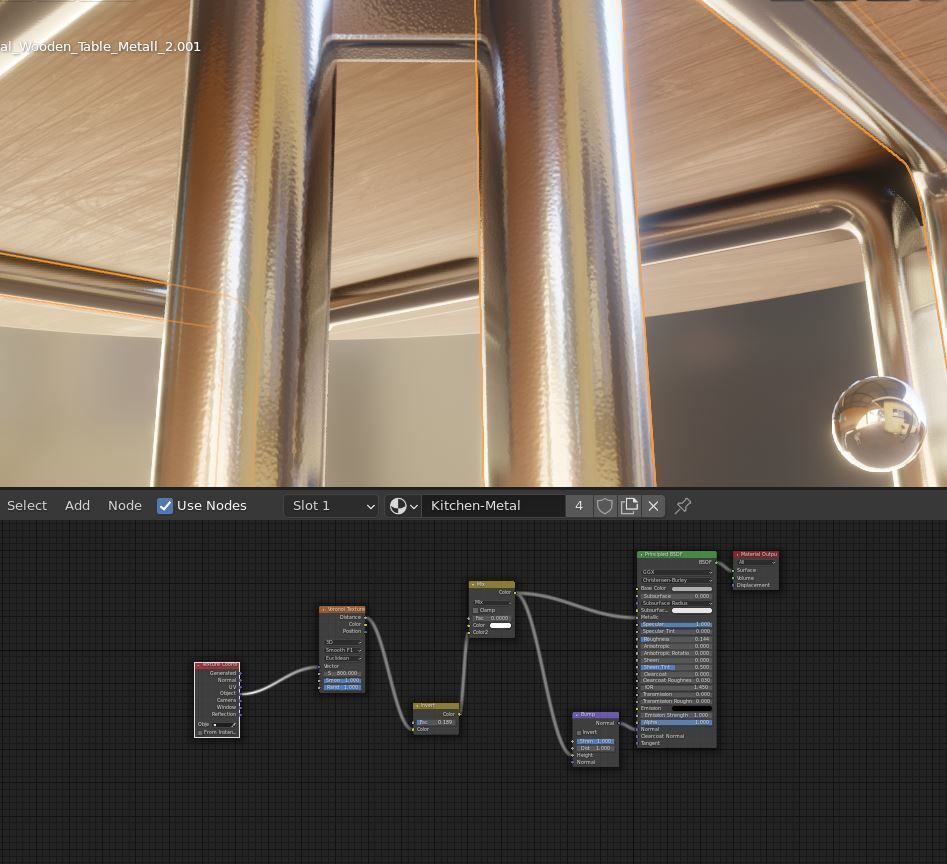This screenshot has width=947, height=864.
Task: Open the Christensen-Burley subsurface method dropdown
Action: 676,580
